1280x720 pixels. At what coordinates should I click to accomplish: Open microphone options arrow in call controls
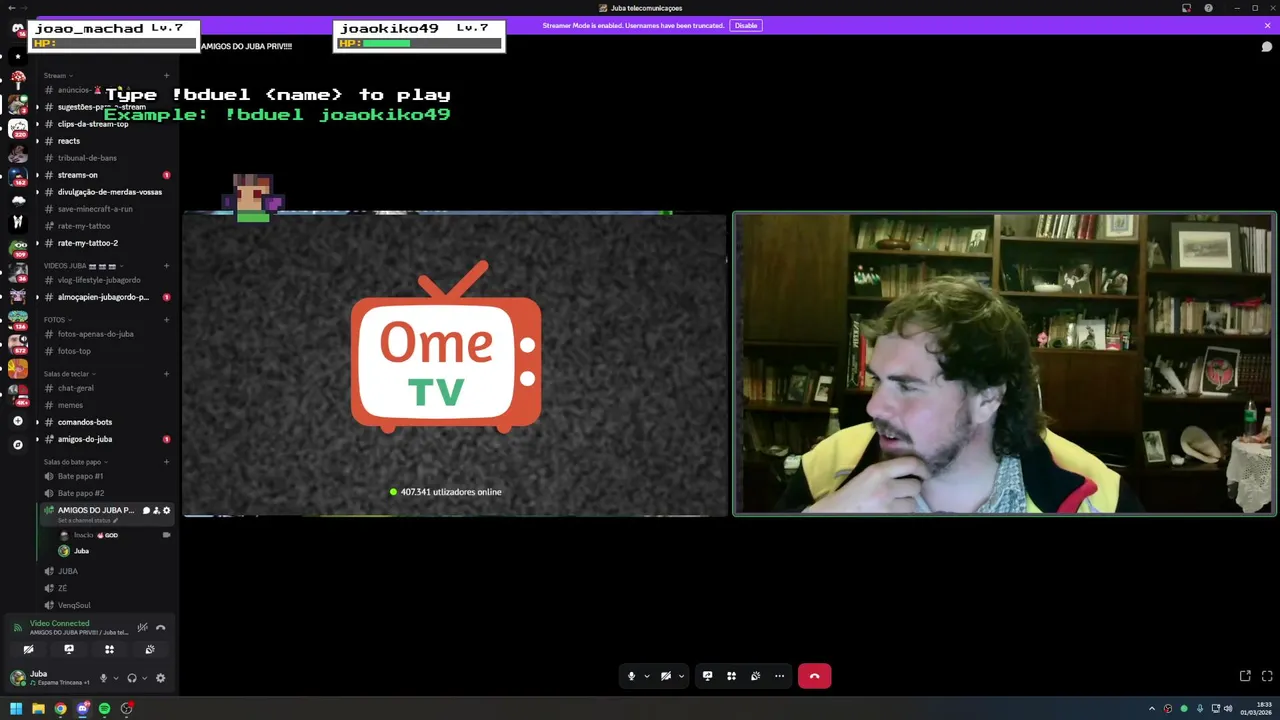point(646,676)
